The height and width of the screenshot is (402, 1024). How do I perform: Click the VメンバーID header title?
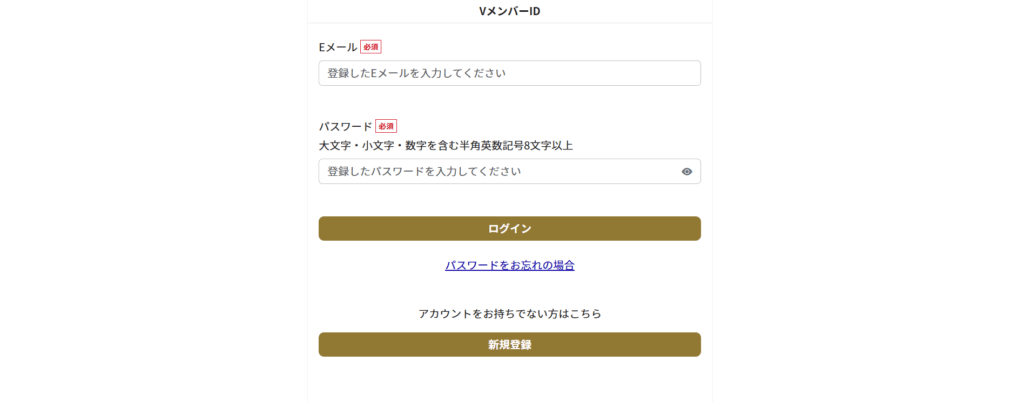coord(509,11)
